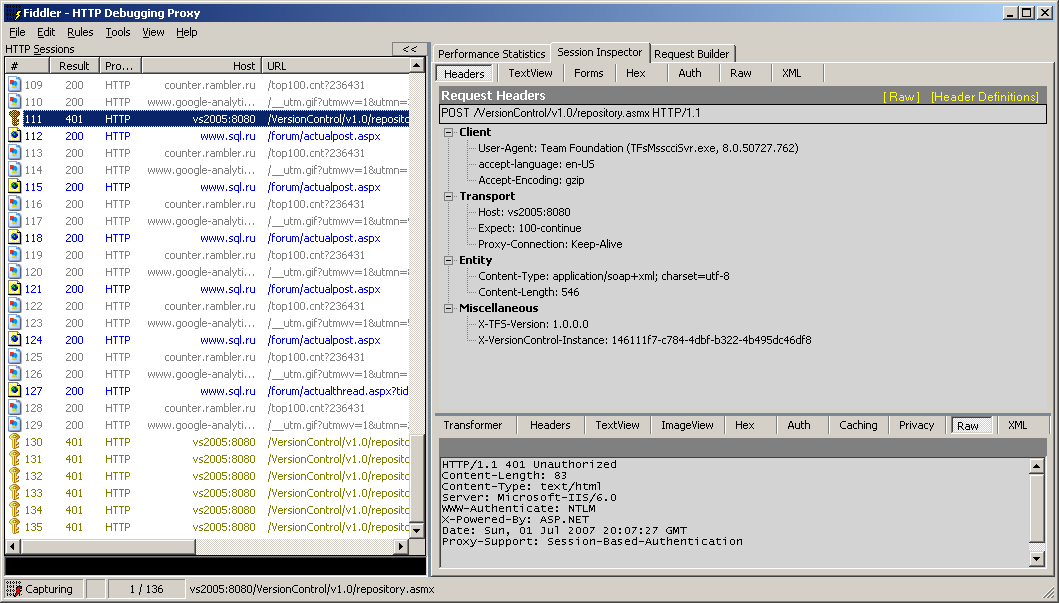Click the image icon of session 119

[x=14, y=255]
